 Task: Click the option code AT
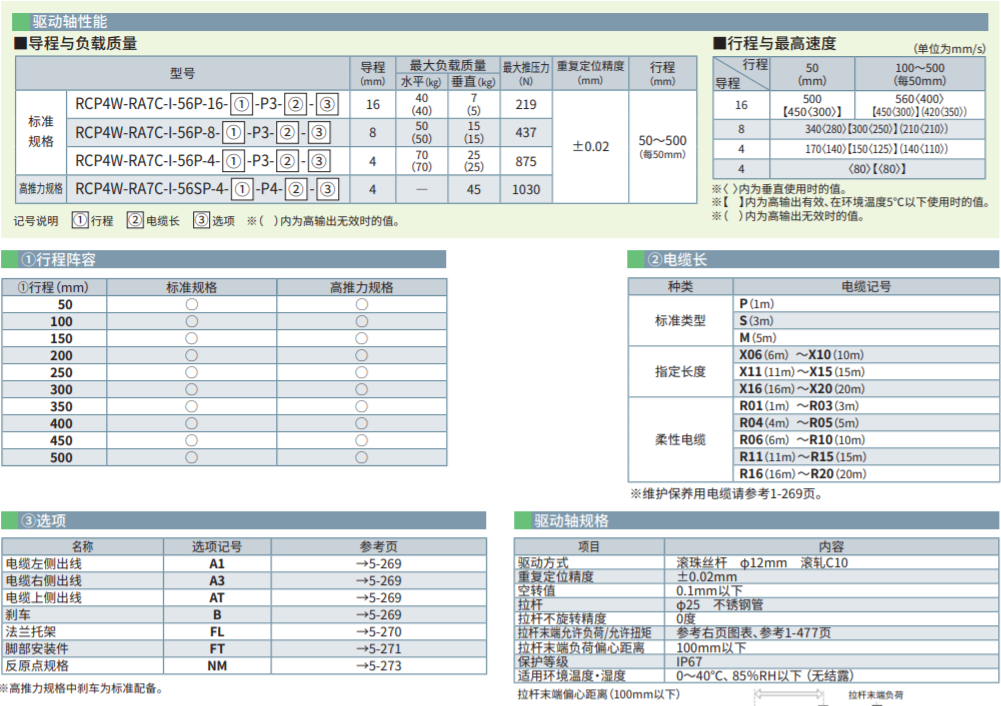coord(217,597)
